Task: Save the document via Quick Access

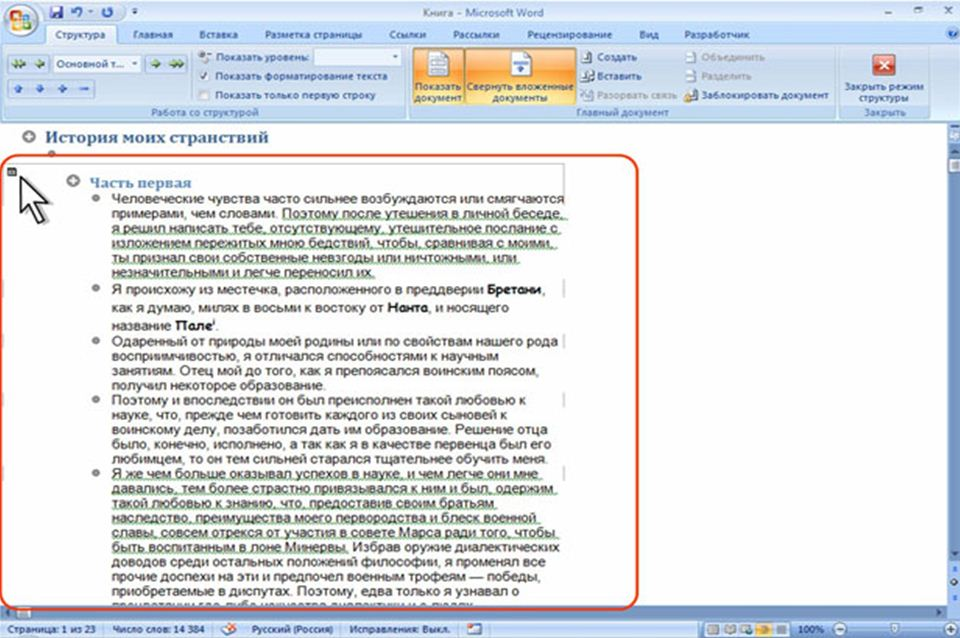Action: pyautogui.click(x=56, y=12)
